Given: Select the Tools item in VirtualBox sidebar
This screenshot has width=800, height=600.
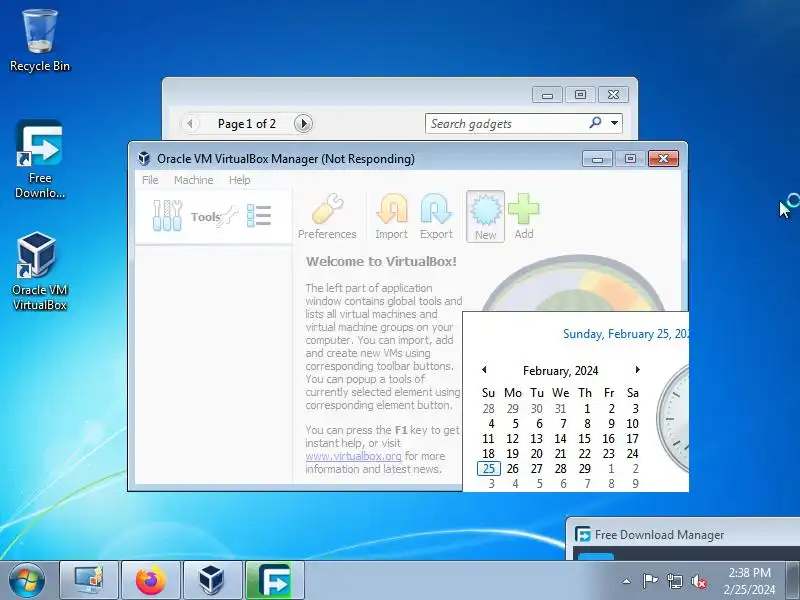Looking at the screenshot, I should tap(213, 216).
